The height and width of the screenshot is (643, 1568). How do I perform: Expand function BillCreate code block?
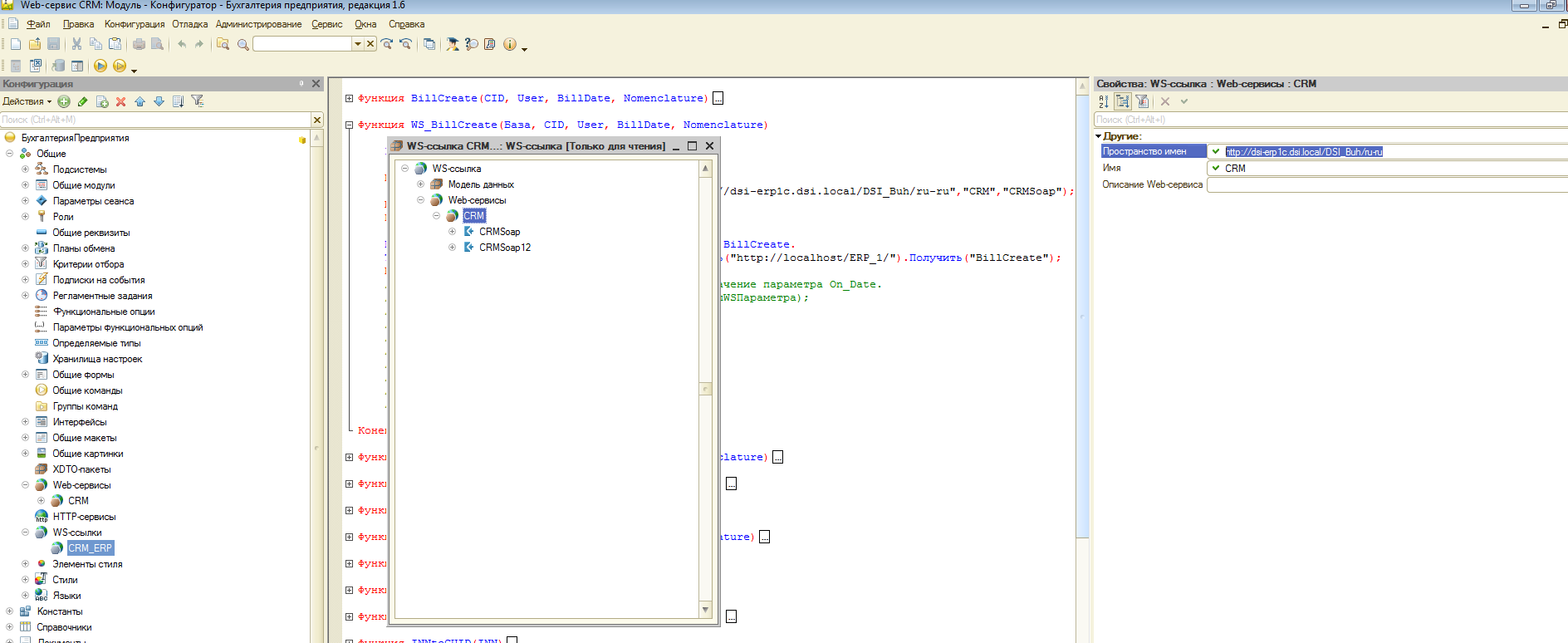pyautogui.click(x=350, y=98)
